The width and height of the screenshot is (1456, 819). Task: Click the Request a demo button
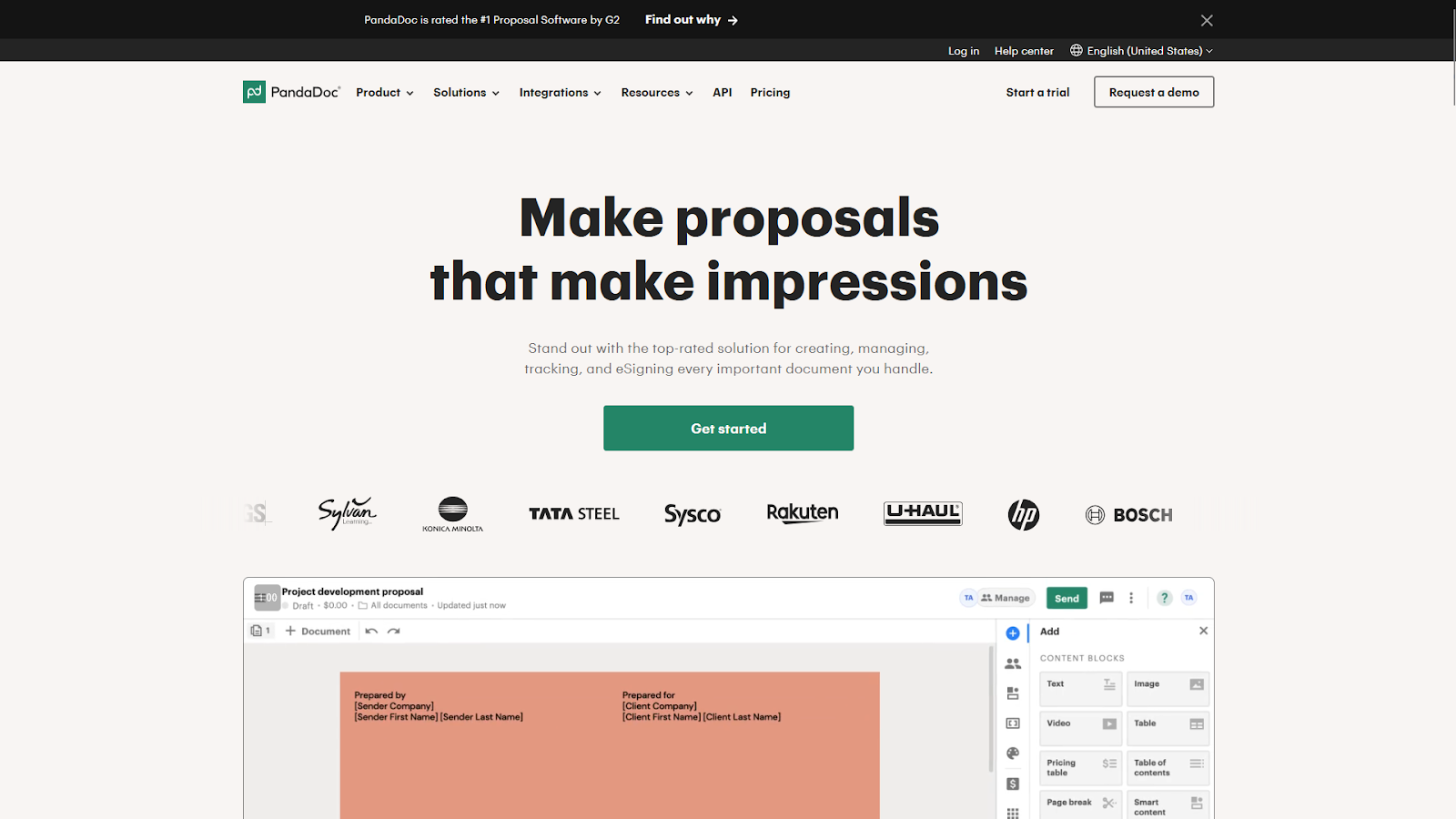(x=1154, y=92)
